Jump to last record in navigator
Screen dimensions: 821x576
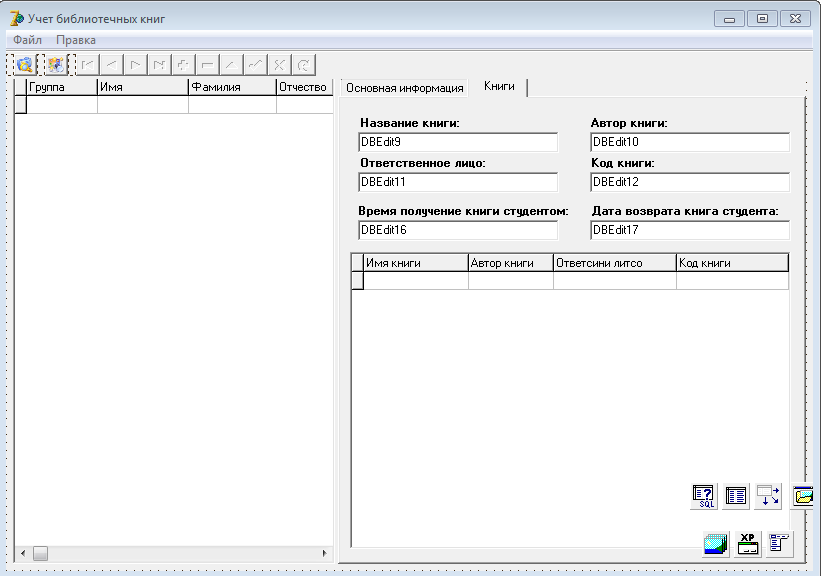(160, 65)
